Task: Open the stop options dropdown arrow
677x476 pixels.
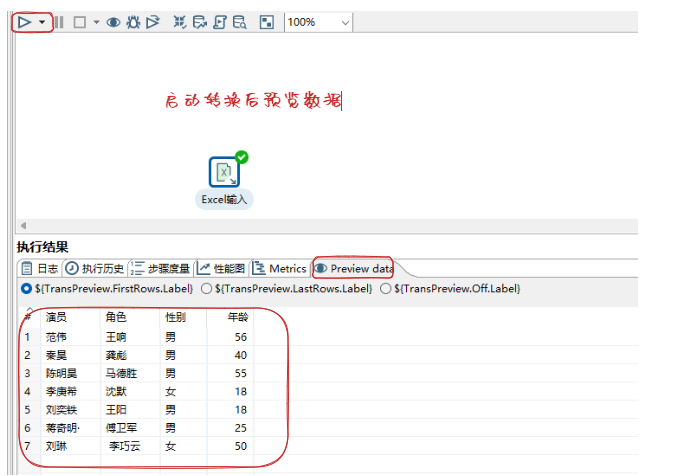Action: click(96, 22)
